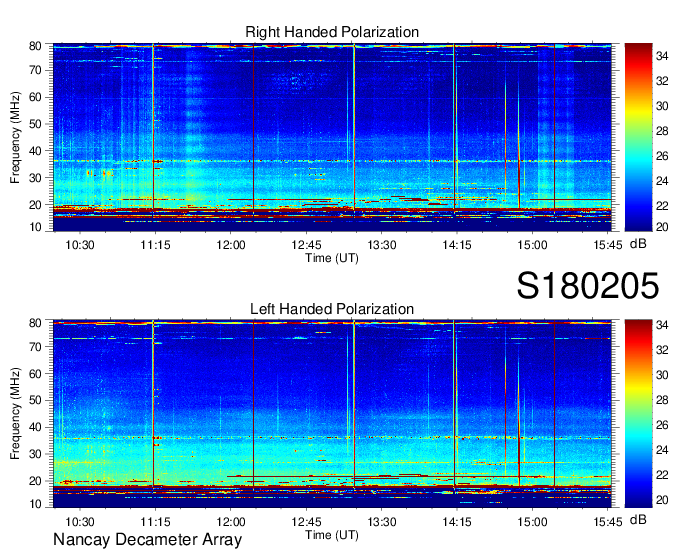Click "Time (UT)" label under left-handed plot
This screenshot has height=552, width=680.
(x=332, y=535)
